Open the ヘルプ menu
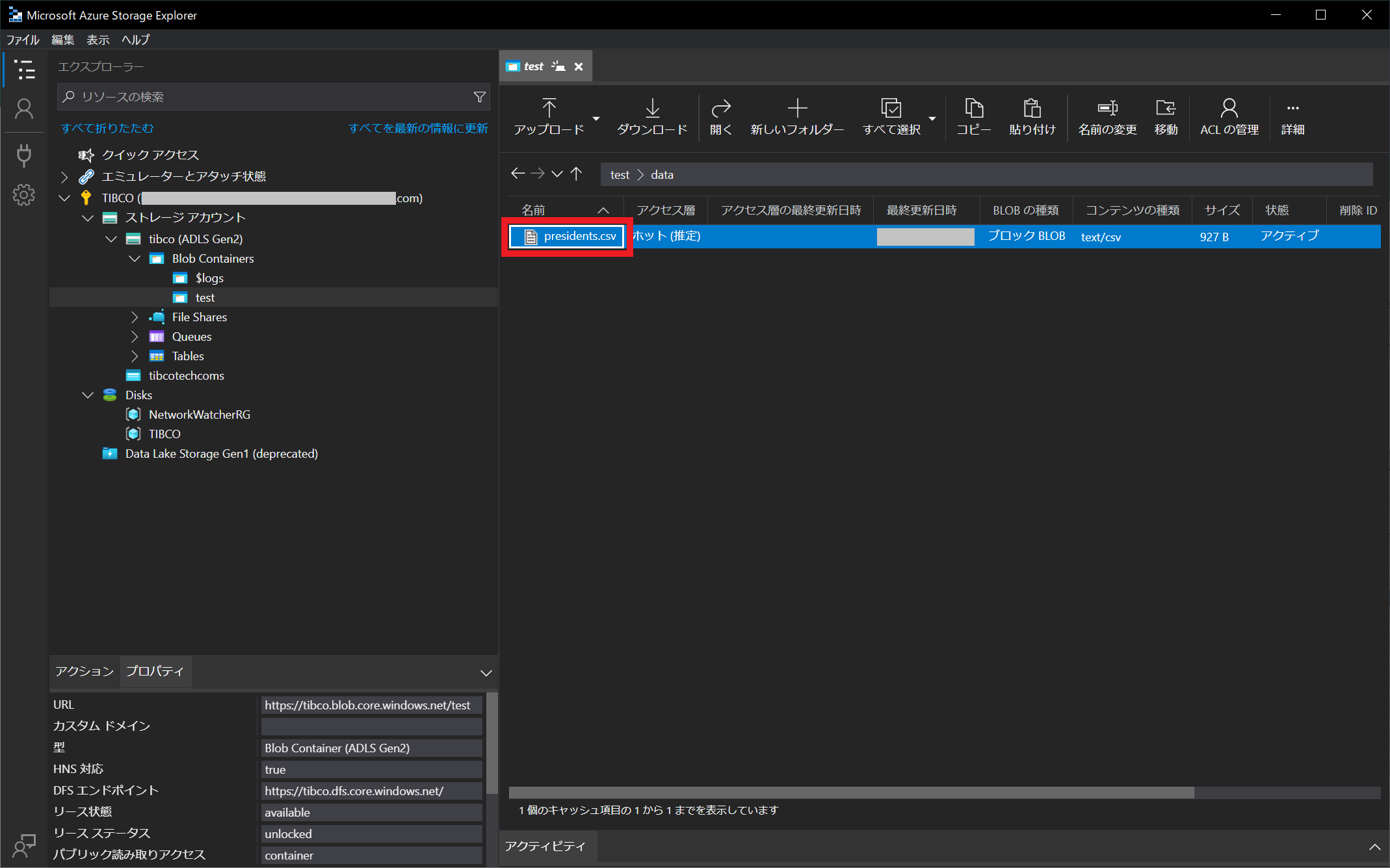 click(135, 40)
